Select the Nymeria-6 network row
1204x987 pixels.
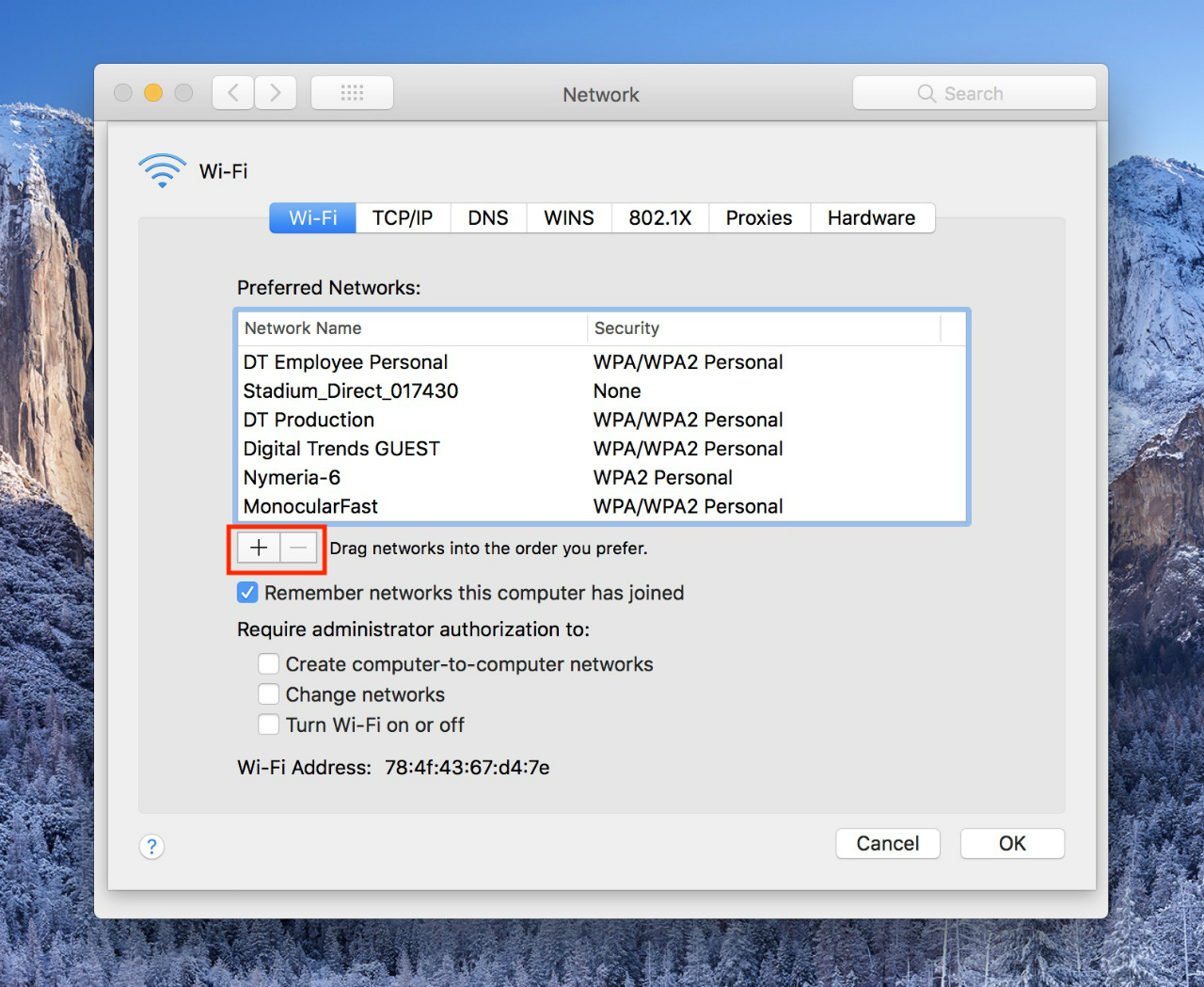pyautogui.click(x=602, y=477)
